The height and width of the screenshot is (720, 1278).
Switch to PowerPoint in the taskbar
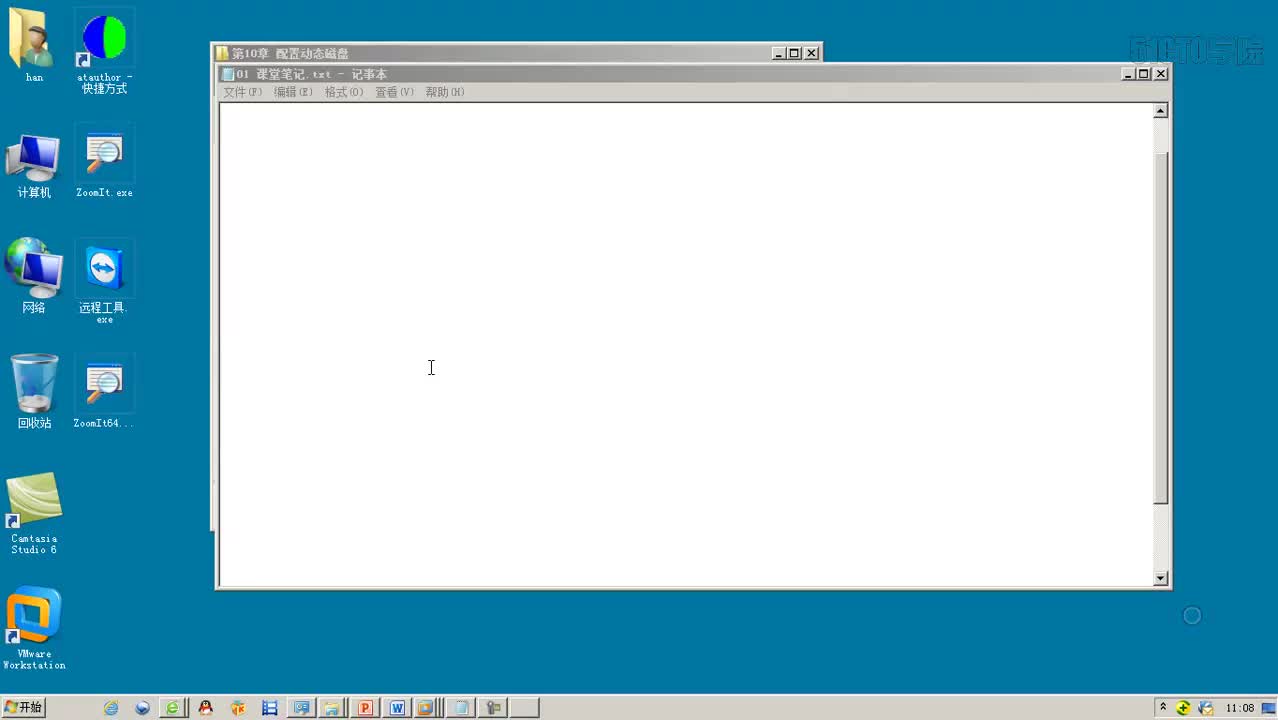(365, 708)
